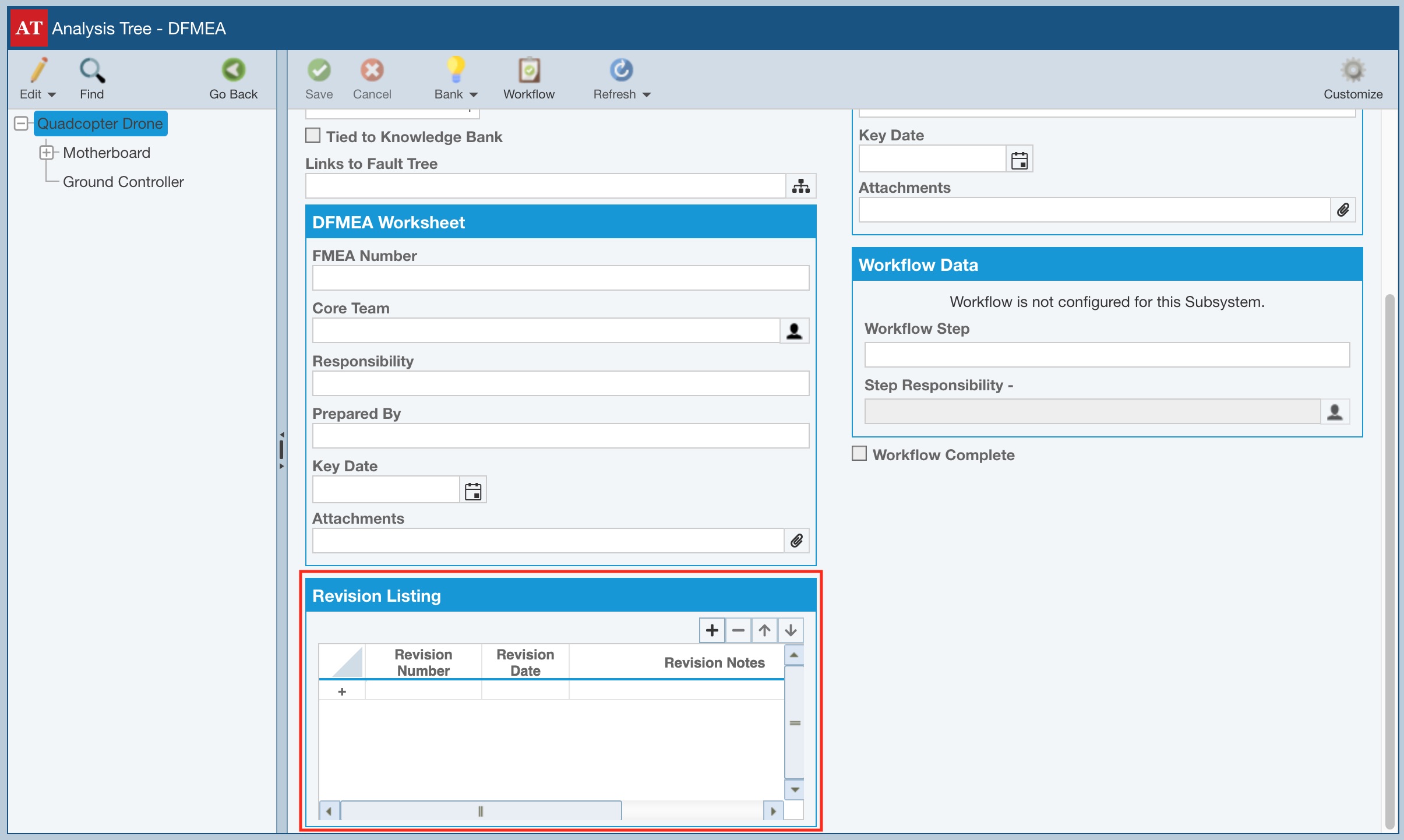
Task: Open DFMEA Worksheet Key Date calendar
Action: tap(473, 491)
